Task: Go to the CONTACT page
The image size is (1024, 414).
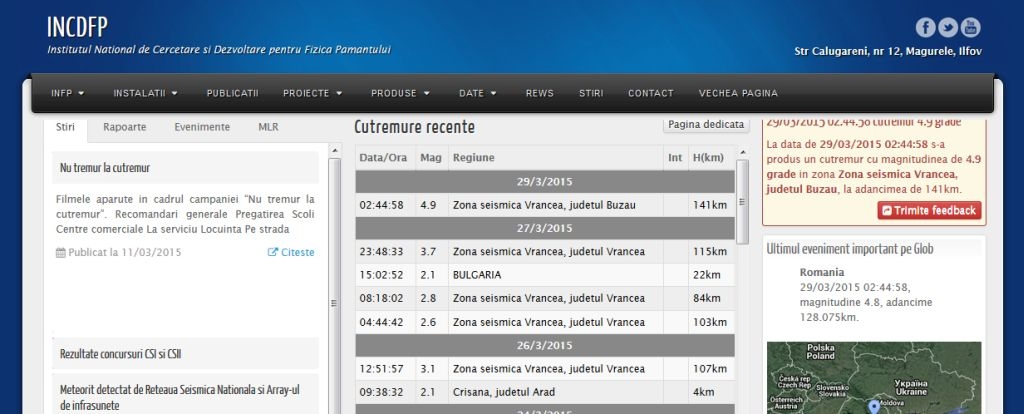Action: (650, 93)
